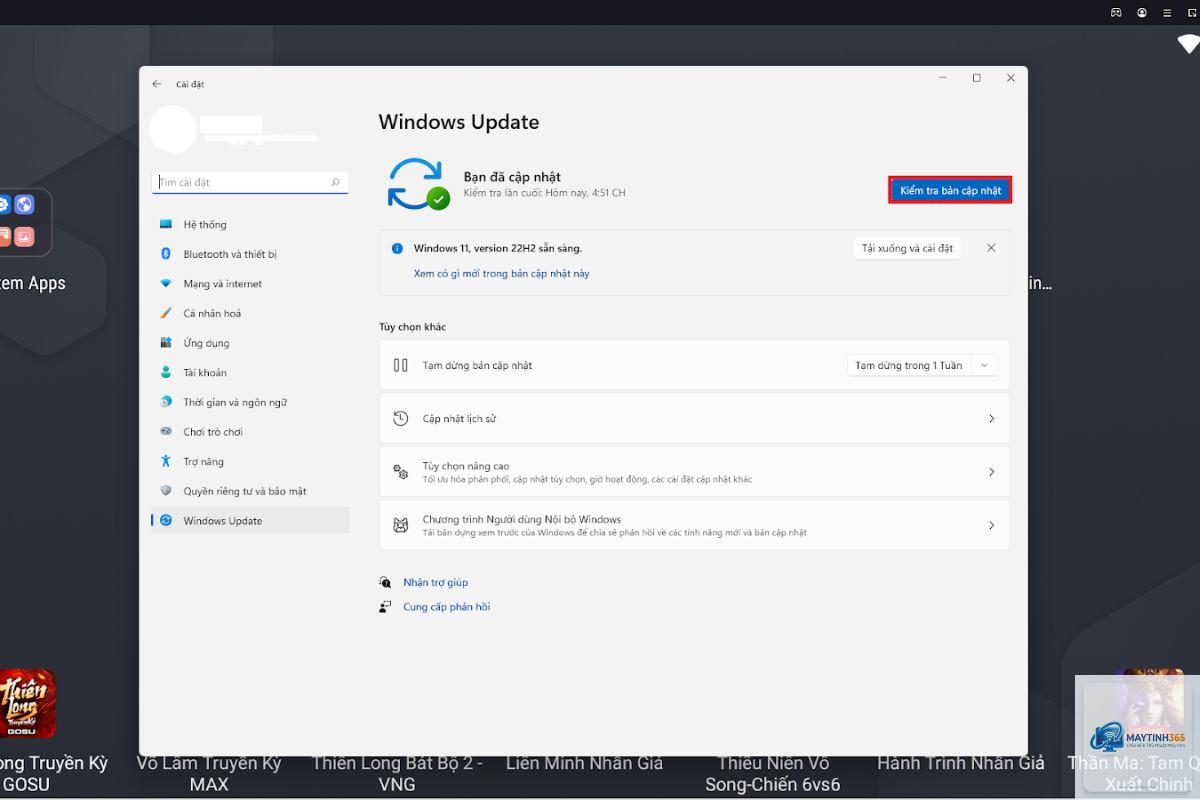Screen dimensions: 1200x800
Task: Open Cập nhật lịch sử row
Action: point(694,418)
